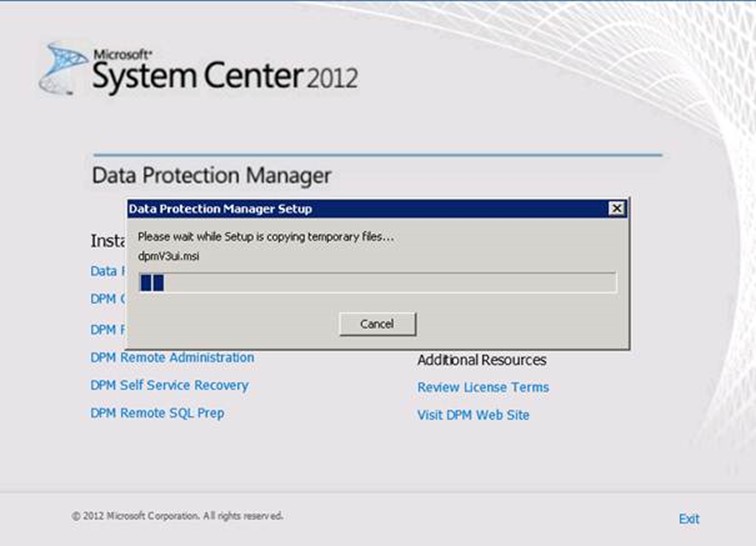Screen dimensions: 756x546
Task: Cancel the temporary file copying
Action: (377, 324)
